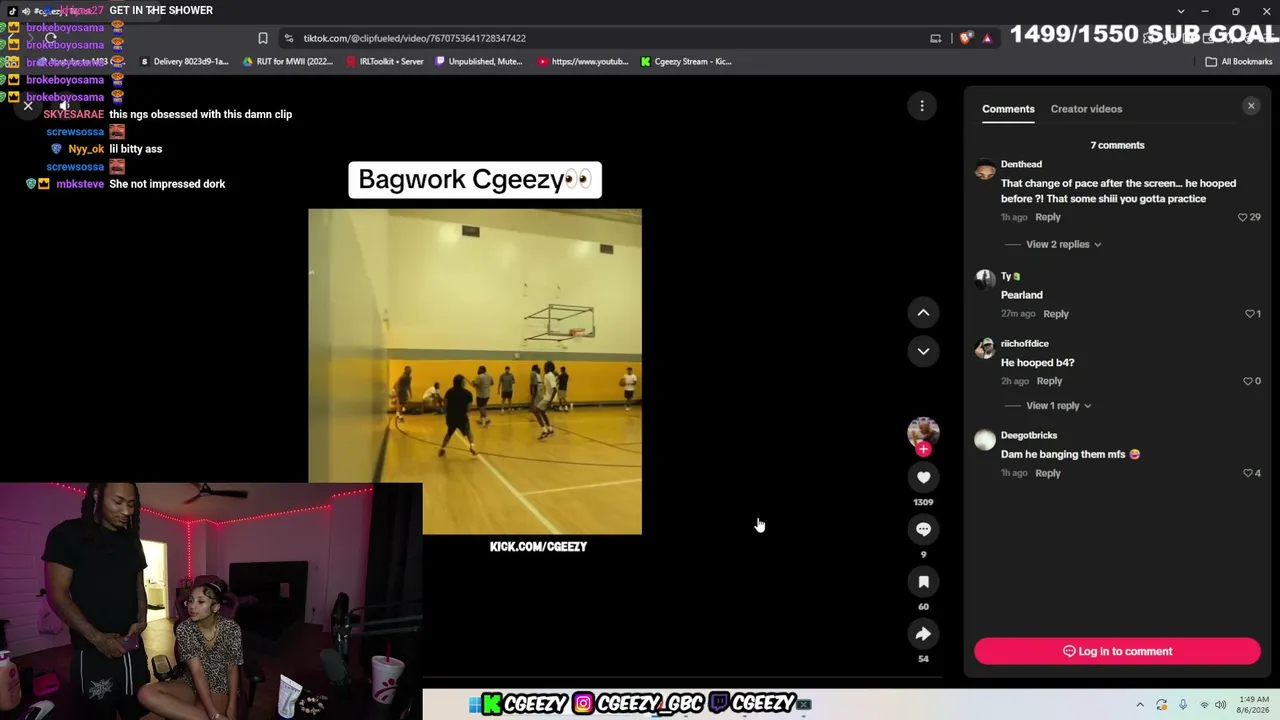Open the three-dot video options menu

(x=922, y=105)
